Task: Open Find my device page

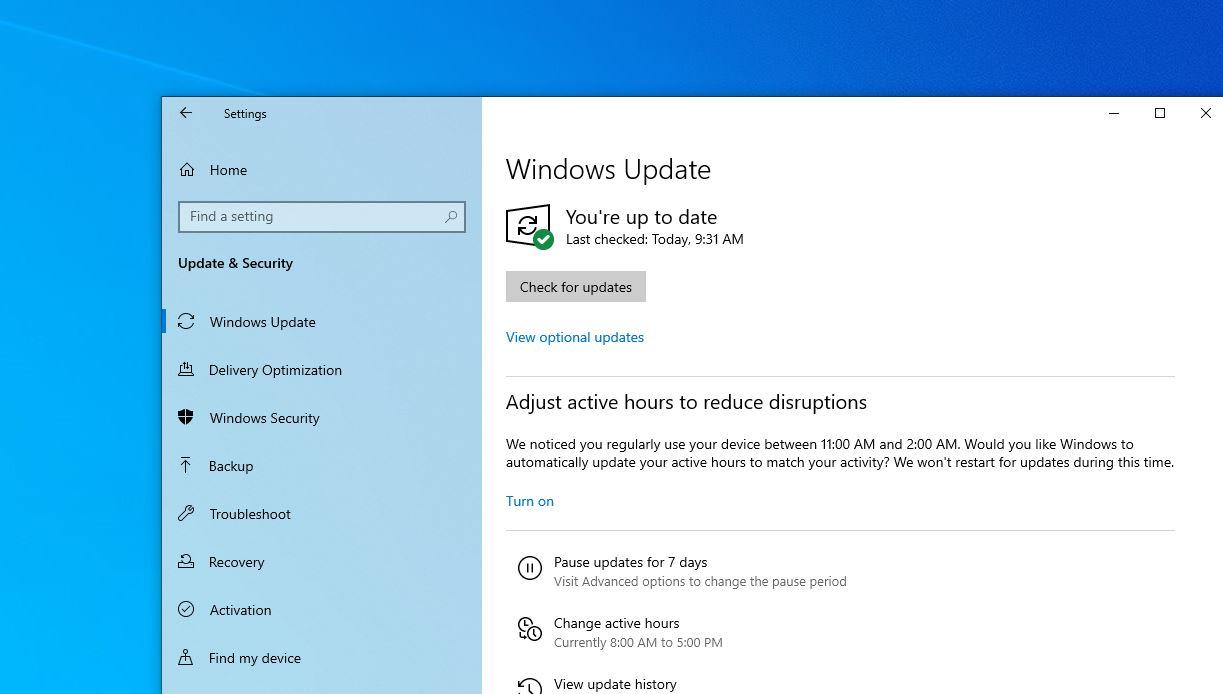Action: click(254, 658)
